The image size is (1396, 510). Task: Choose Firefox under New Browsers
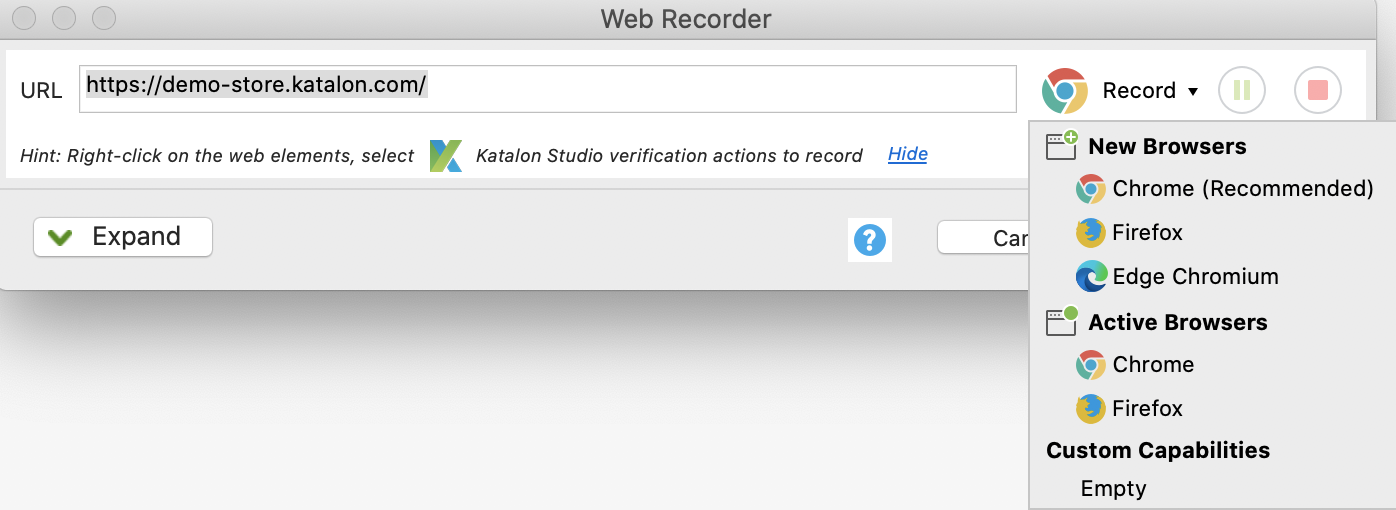click(1129, 233)
